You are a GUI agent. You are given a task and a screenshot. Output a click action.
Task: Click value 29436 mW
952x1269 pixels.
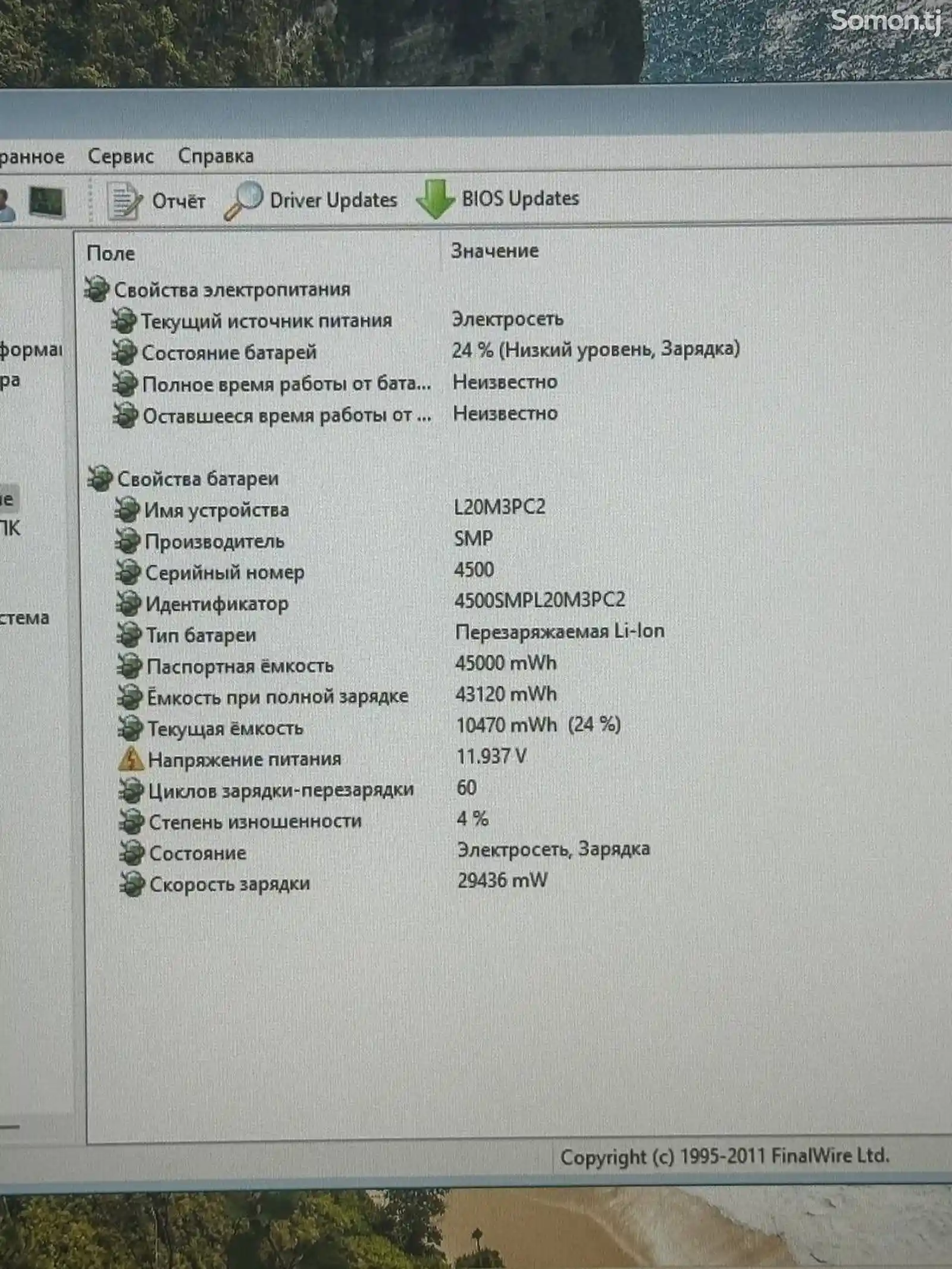coord(502,881)
